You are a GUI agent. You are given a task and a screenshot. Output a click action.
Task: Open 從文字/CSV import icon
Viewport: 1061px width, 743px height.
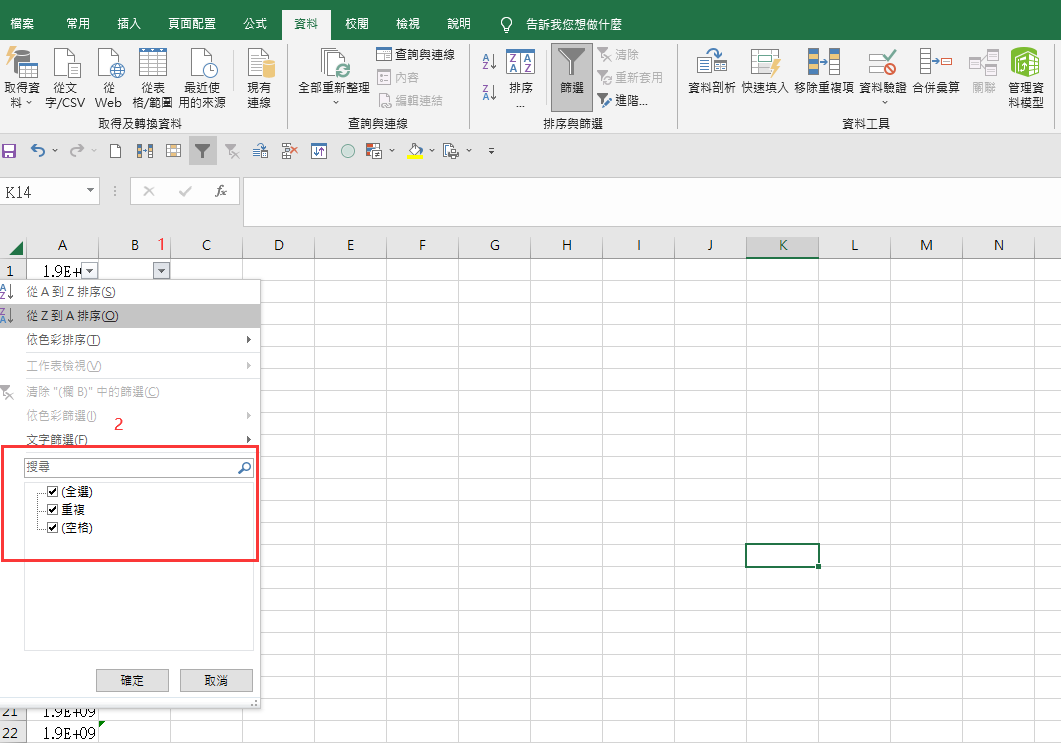coord(66,67)
